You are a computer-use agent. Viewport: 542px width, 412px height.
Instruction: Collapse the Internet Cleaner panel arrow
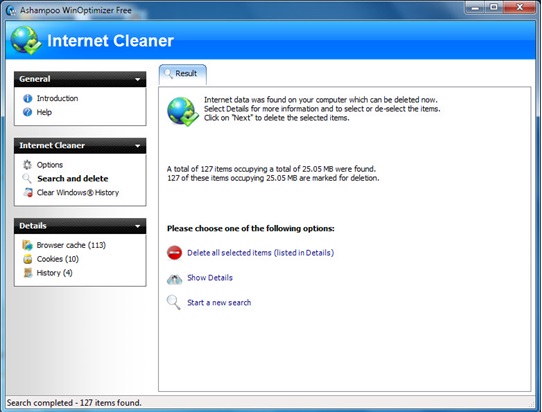(x=138, y=146)
